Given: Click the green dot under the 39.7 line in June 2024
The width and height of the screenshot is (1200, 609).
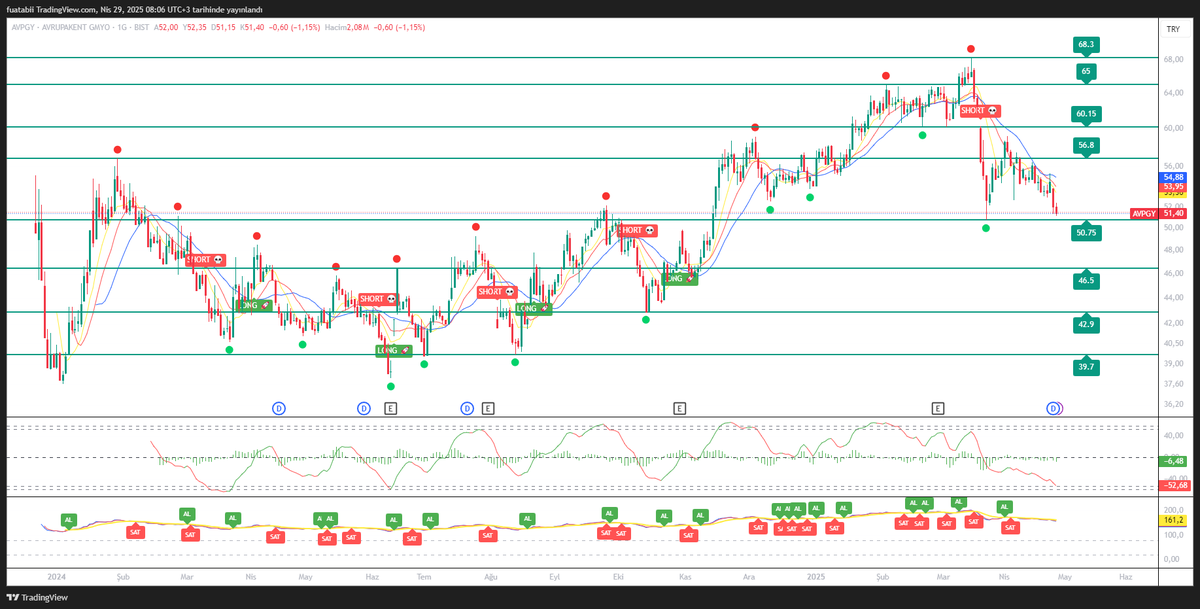Looking at the screenshot, I should [391, 386].
